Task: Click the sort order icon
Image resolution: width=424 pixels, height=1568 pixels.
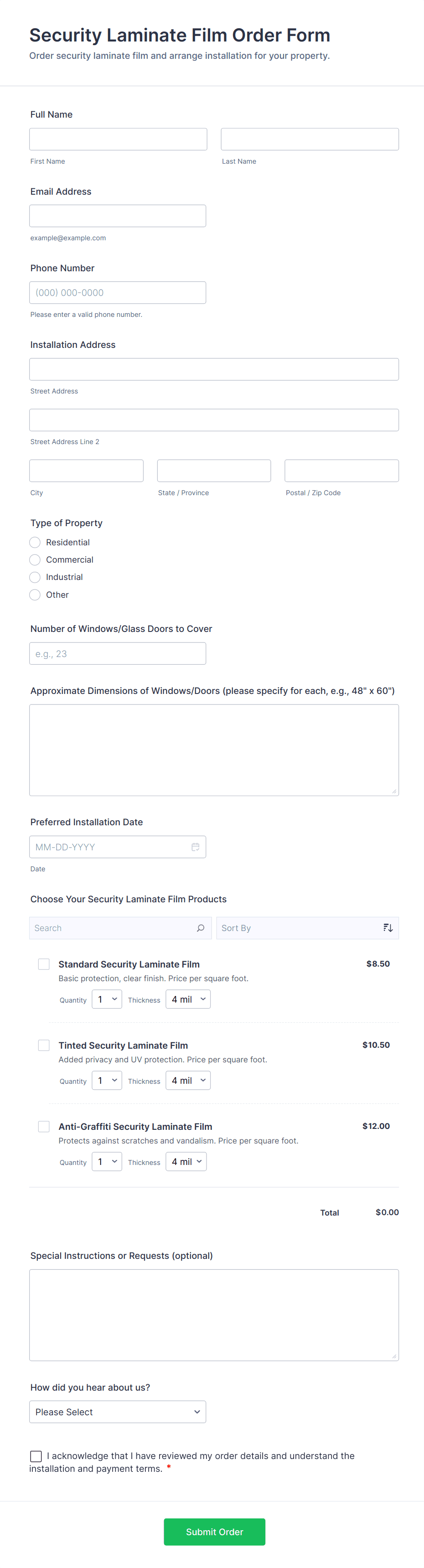Action: point(388,928)
